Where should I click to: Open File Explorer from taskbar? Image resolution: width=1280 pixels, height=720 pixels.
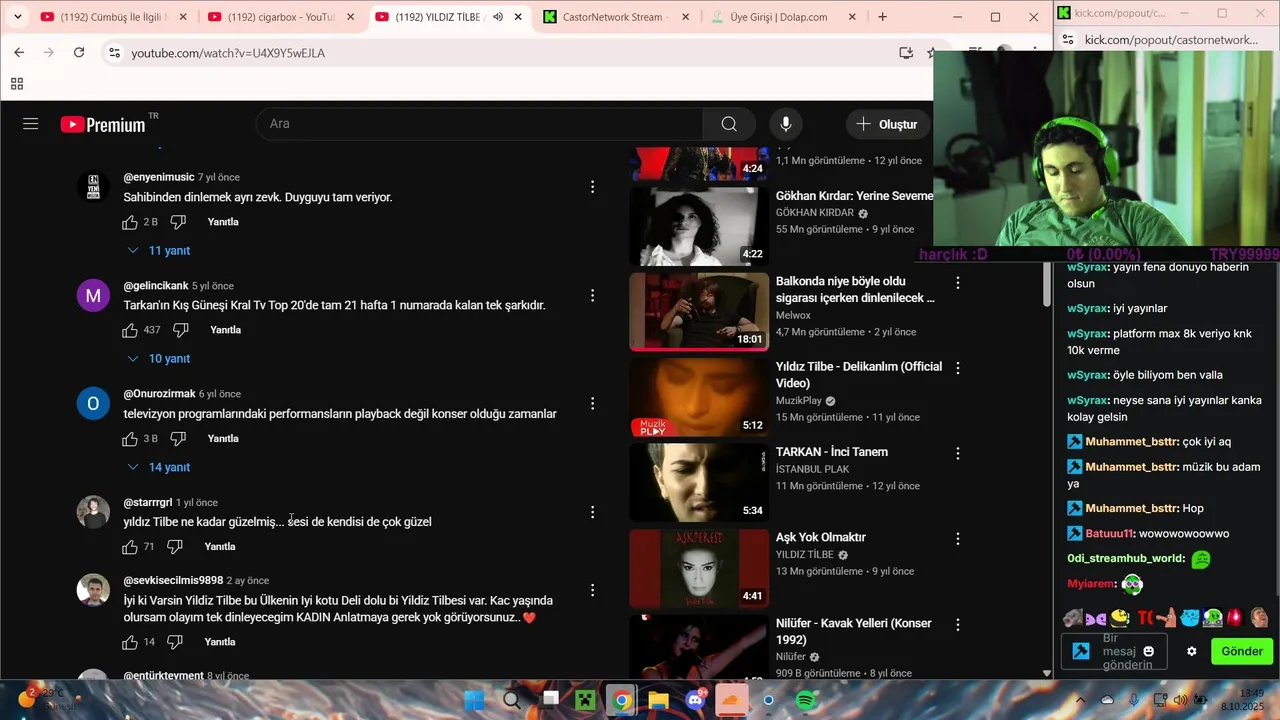point(658,700)
